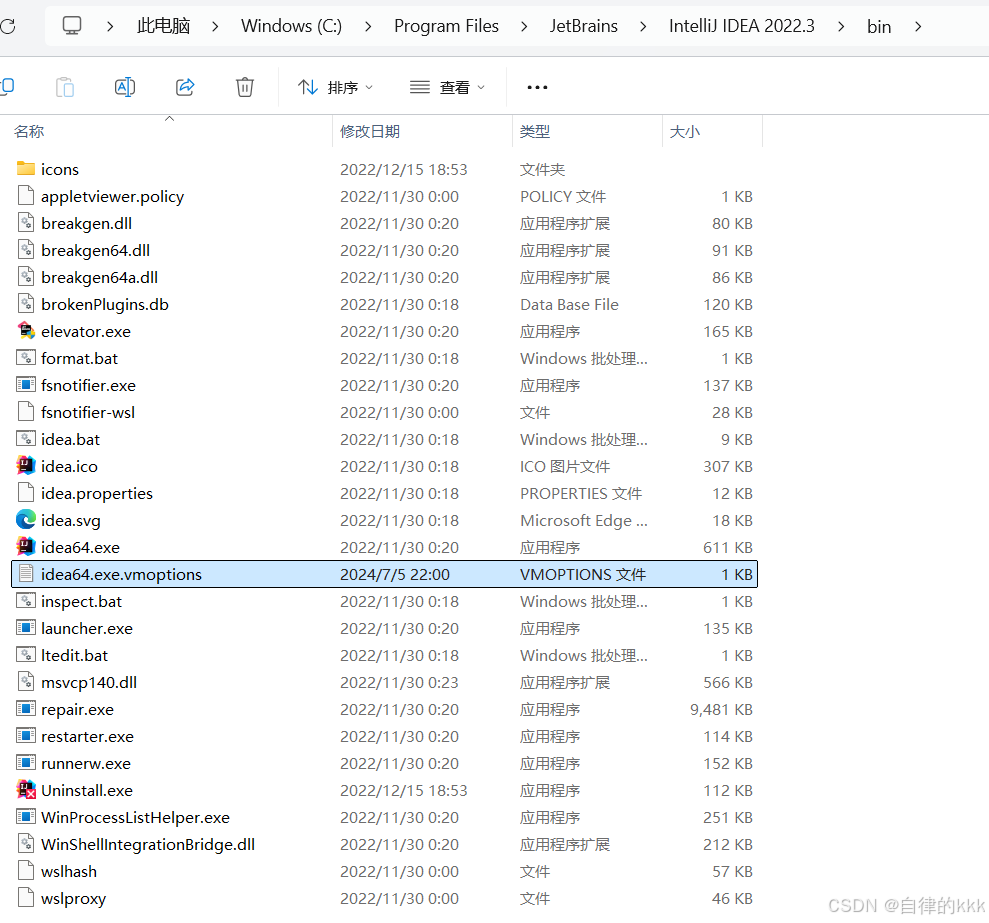
Task: Click the wslproxy file icon
Action: pyautogui.click(x=26, y=897)
